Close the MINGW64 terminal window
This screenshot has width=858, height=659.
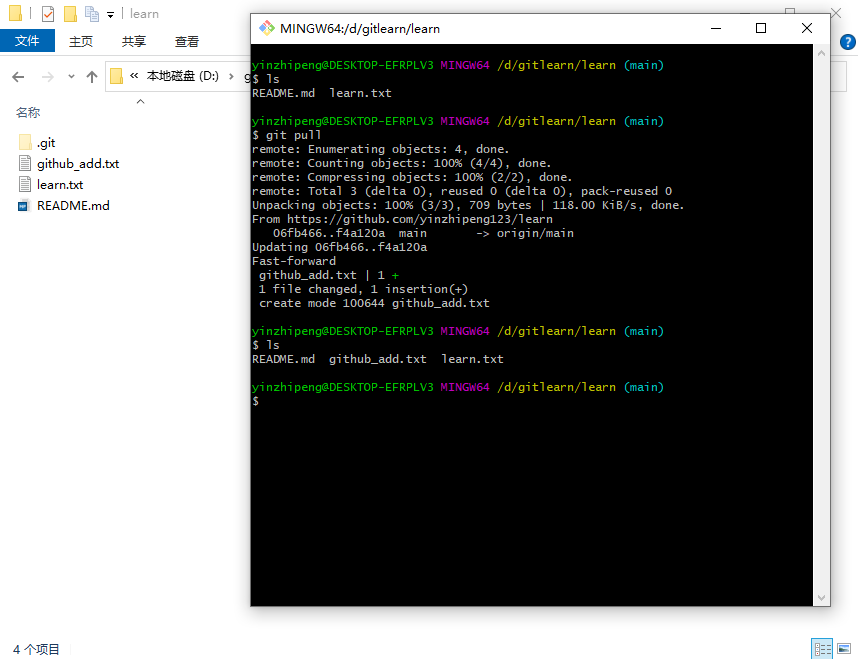coord(807,28)
